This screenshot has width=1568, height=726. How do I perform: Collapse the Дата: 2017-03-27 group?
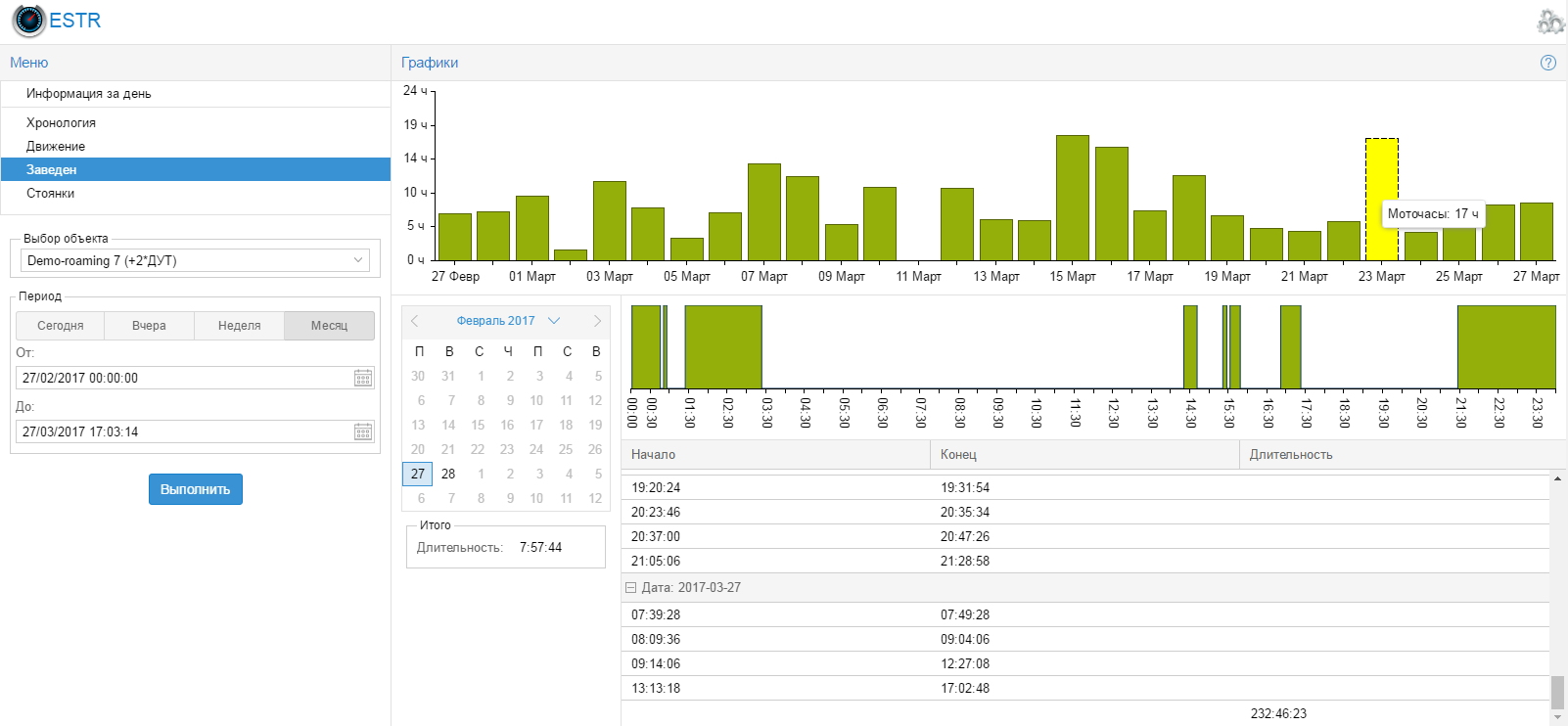pos(631,588)
